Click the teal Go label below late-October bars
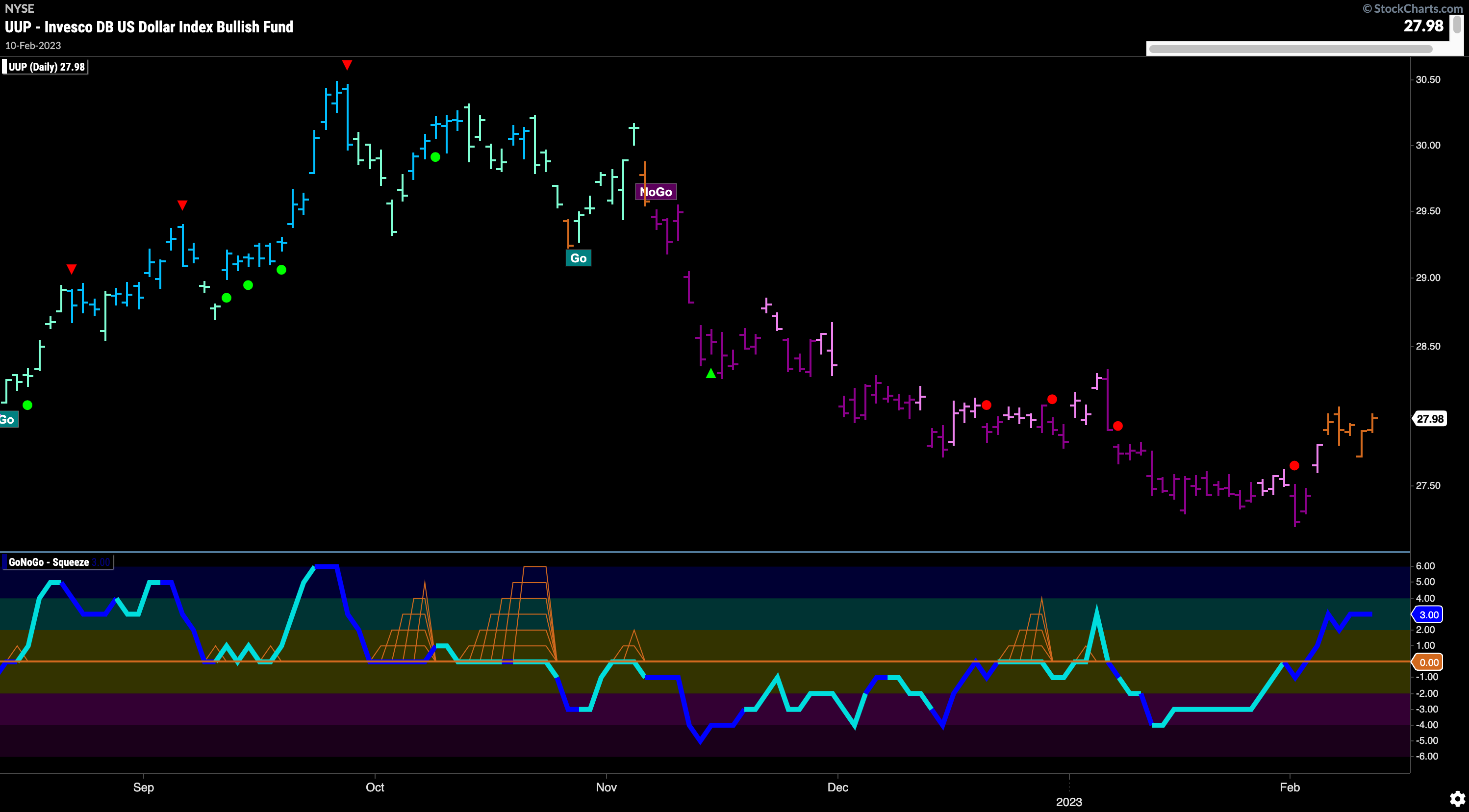Image resolution: width=1469 pixels, height=812 pixels. (578, 258)
